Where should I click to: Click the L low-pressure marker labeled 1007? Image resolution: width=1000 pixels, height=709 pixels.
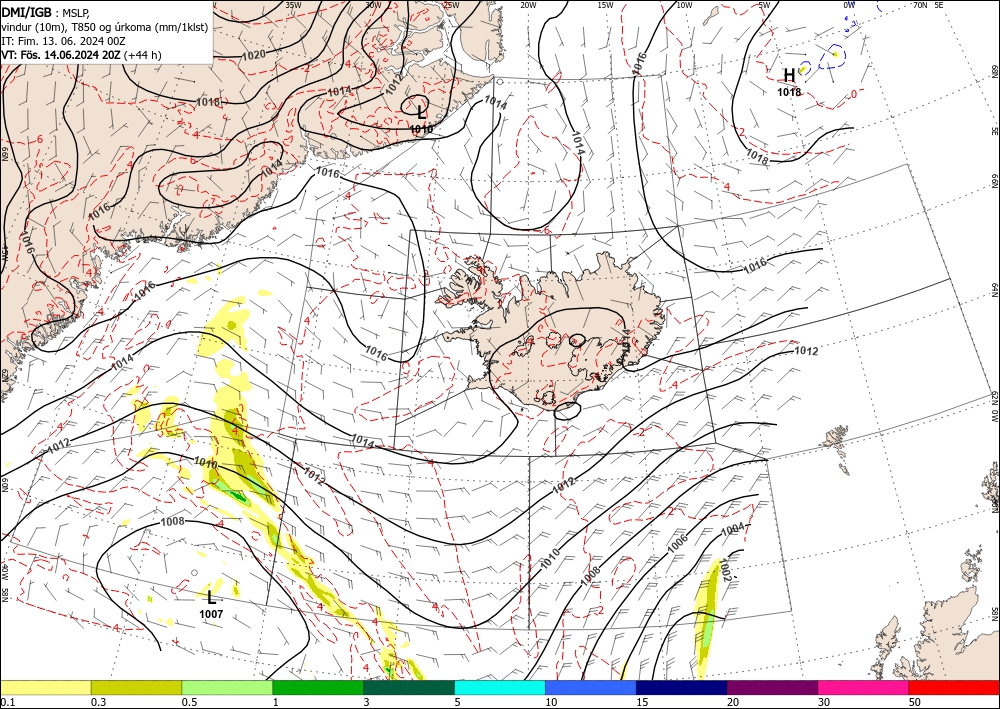[x=211, y=598]
